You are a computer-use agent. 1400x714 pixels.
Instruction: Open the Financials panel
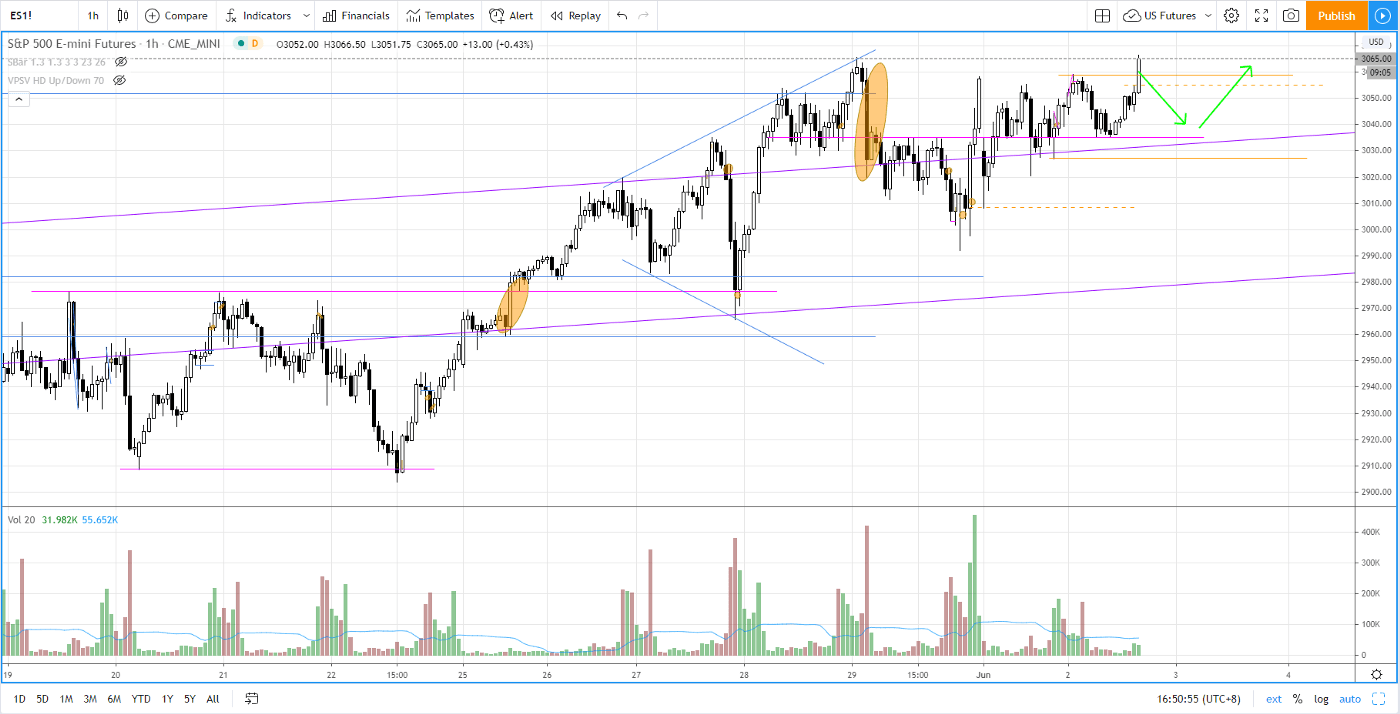tap(356, 15)
